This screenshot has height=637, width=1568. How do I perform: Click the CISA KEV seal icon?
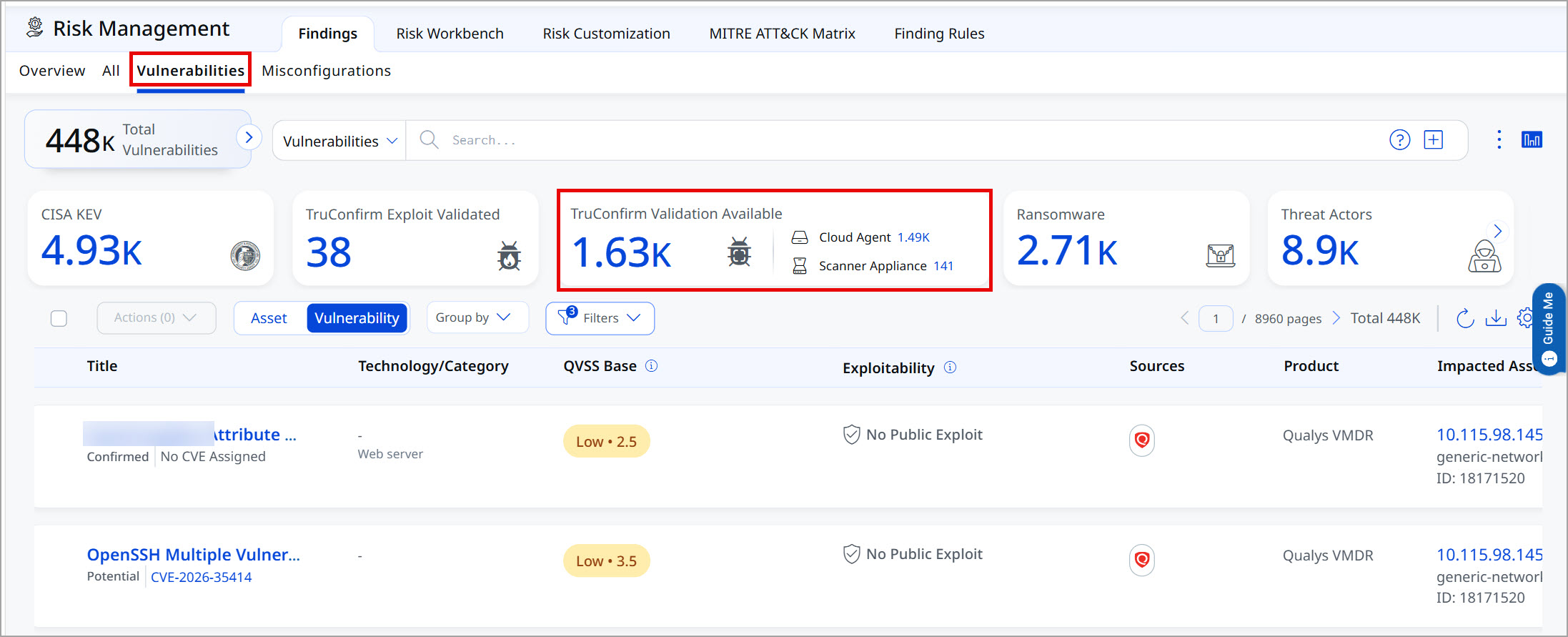[x=245, y=255]
